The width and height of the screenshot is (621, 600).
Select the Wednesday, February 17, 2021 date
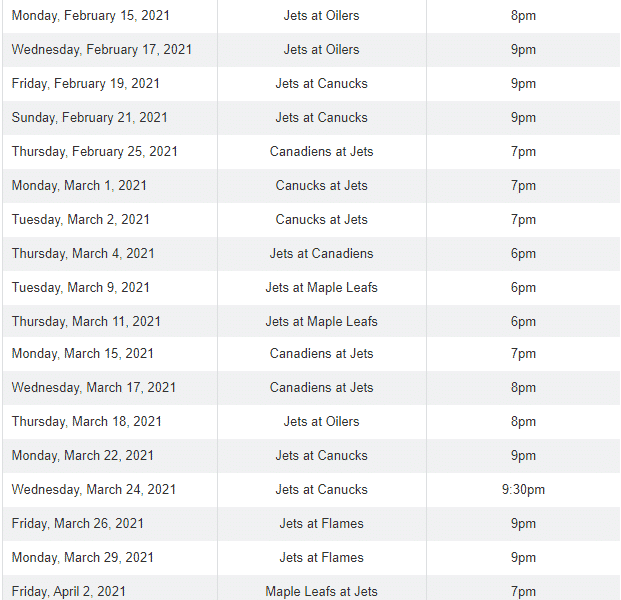point(102,50)
